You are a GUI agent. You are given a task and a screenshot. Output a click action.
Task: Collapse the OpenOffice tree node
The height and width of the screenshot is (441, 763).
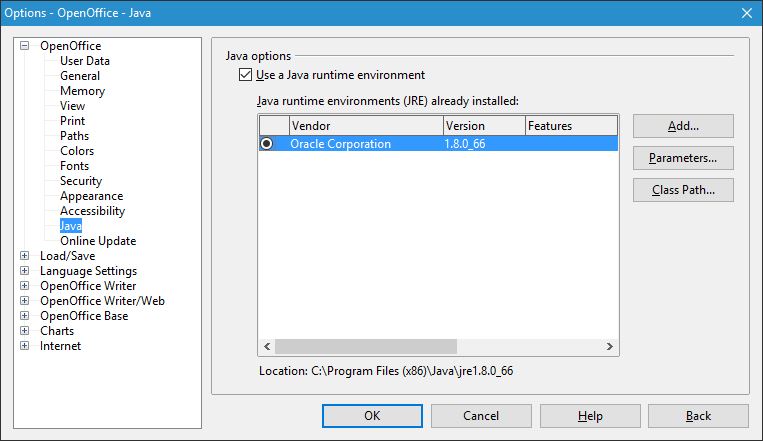coord(25,46)
